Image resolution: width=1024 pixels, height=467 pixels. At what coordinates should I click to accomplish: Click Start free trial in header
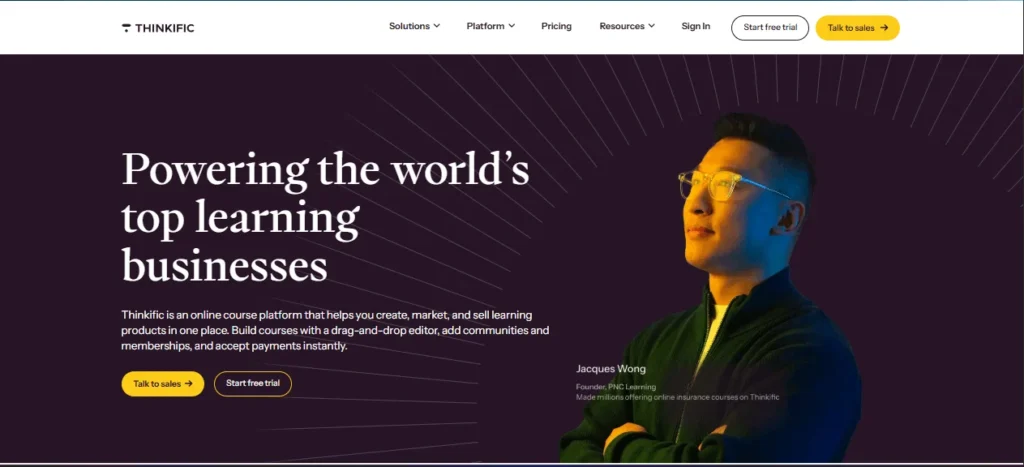click(x=770, y=28)
